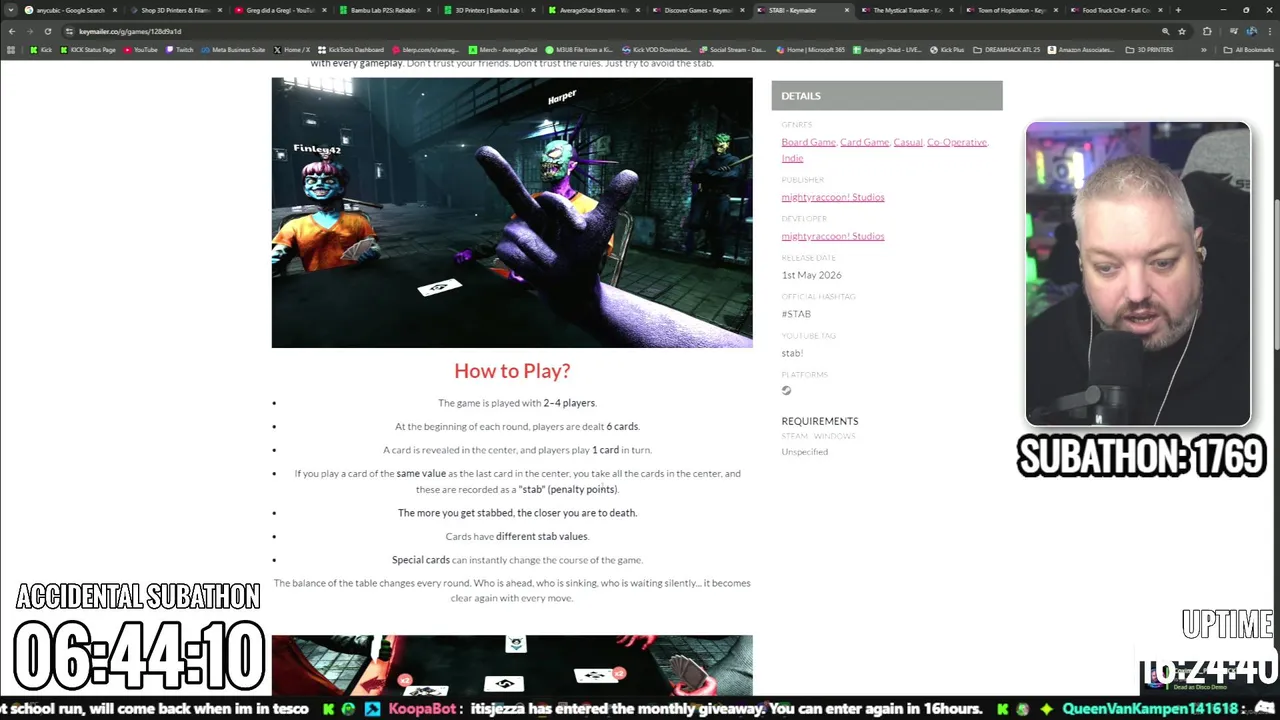Click the Board Game genre link
Viewport: 1280px width, 720px height.
click(x=808, y=142)
